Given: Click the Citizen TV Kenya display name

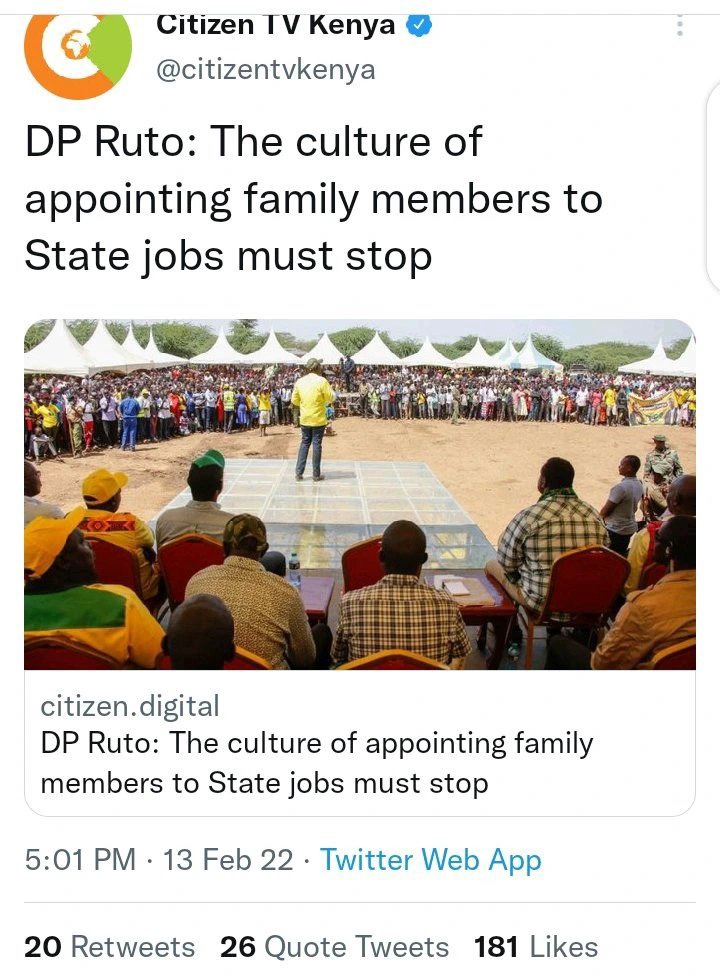Looking at the screenshot, I should 276,26.
